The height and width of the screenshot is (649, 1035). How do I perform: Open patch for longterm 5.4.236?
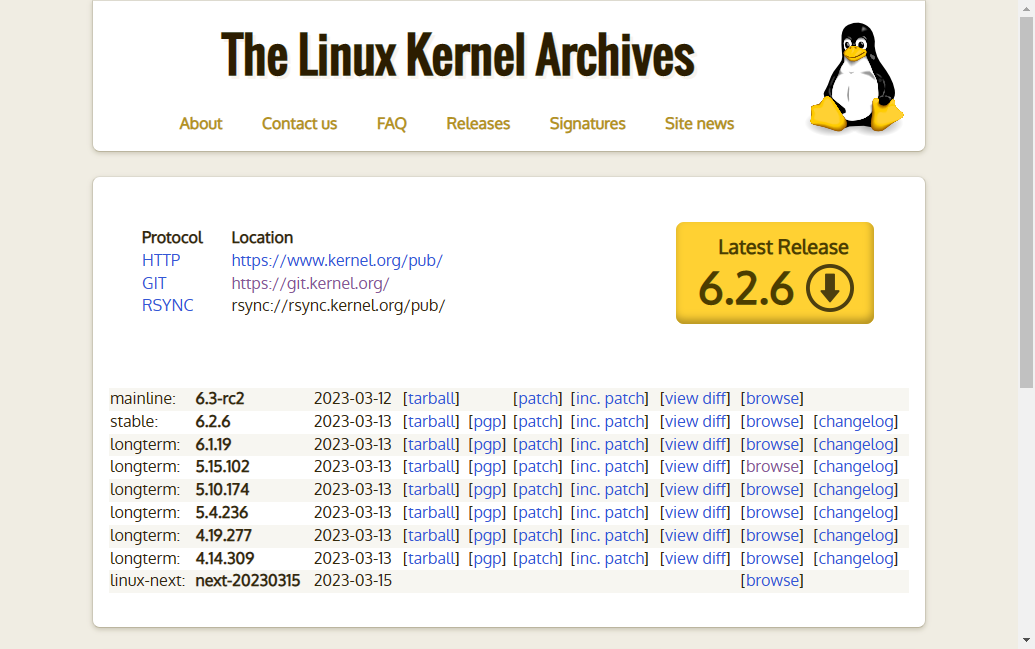click(x=537, y=513)
